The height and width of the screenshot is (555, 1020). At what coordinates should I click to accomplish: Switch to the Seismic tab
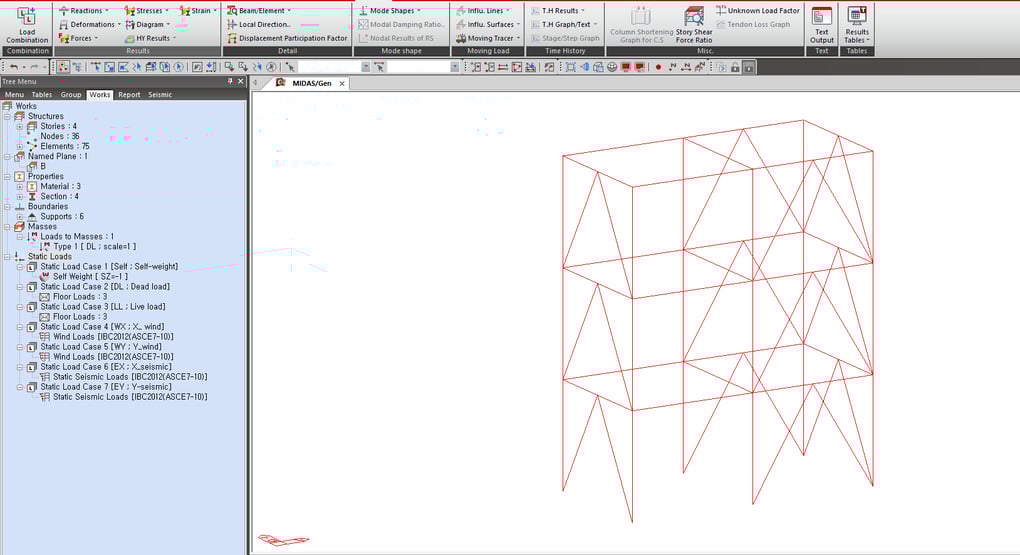[160, 94]
